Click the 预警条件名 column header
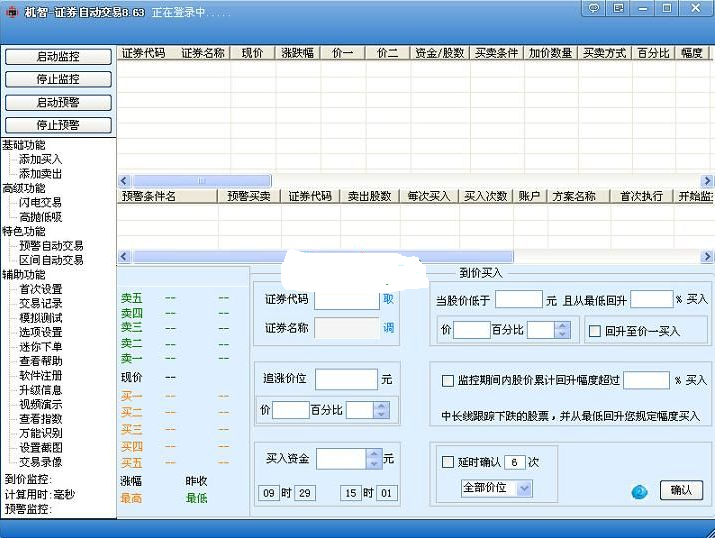This screenshot has height=538, width=716. pyautogui.click(x=167, y=196)
